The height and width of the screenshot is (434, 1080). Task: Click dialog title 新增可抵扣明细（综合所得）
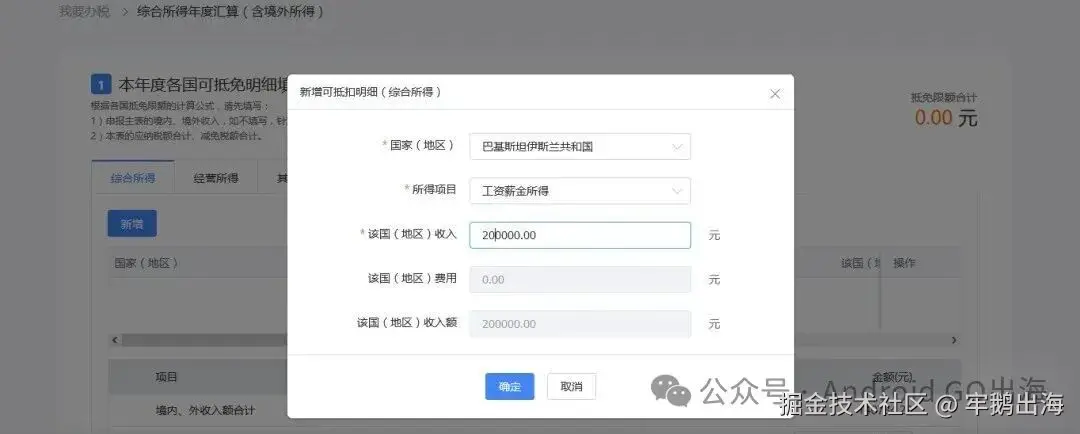(370, 92)
